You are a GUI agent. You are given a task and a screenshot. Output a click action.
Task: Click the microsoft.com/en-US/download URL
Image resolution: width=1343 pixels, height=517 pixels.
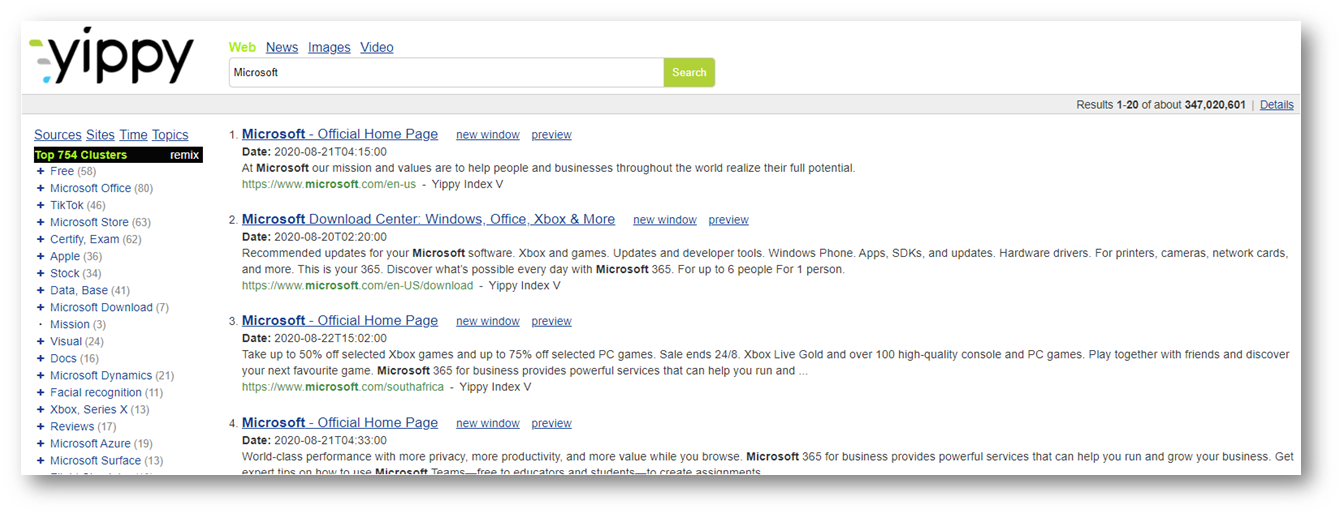tap(357, 285)
